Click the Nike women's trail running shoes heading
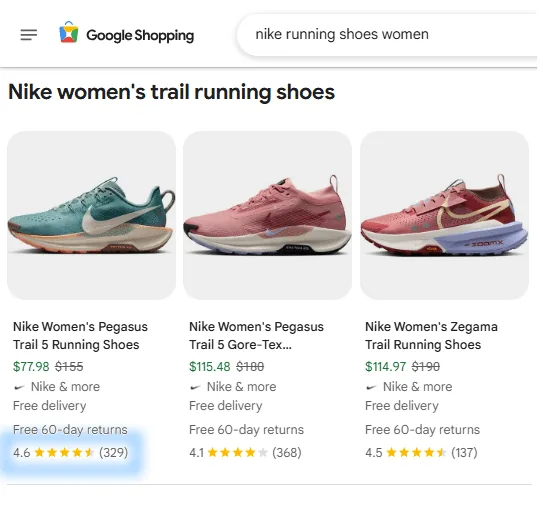The width and height of the screenshot is (543, 506). tap(171, 92)
